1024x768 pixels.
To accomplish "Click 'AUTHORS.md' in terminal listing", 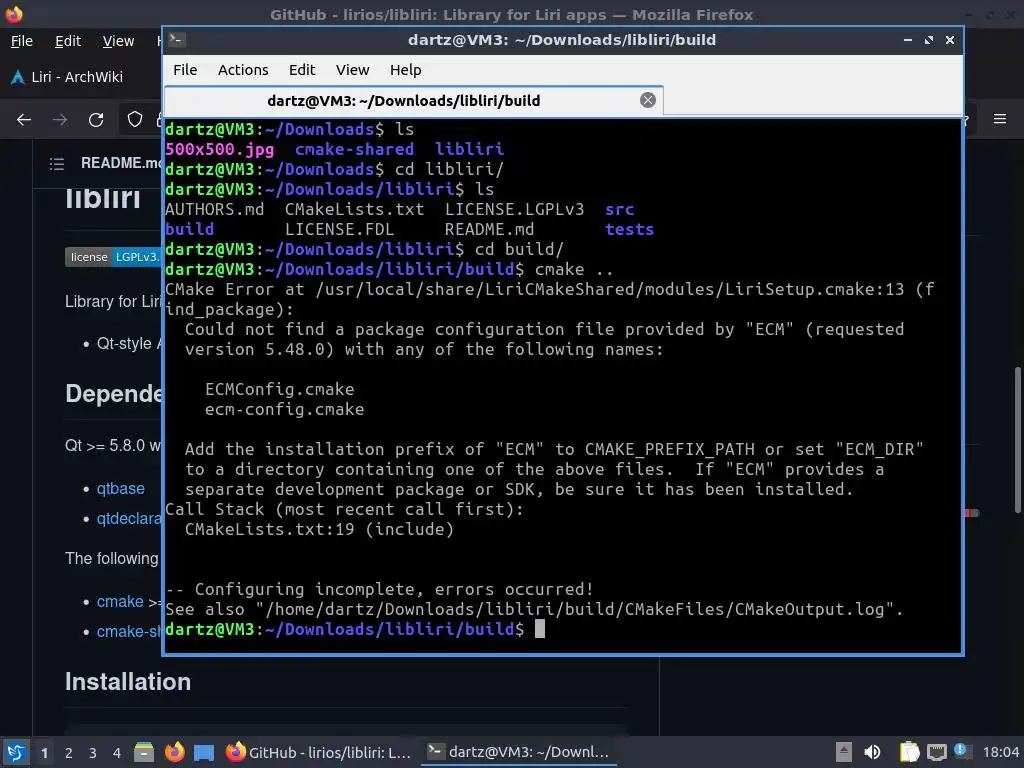I will (215, 209).
